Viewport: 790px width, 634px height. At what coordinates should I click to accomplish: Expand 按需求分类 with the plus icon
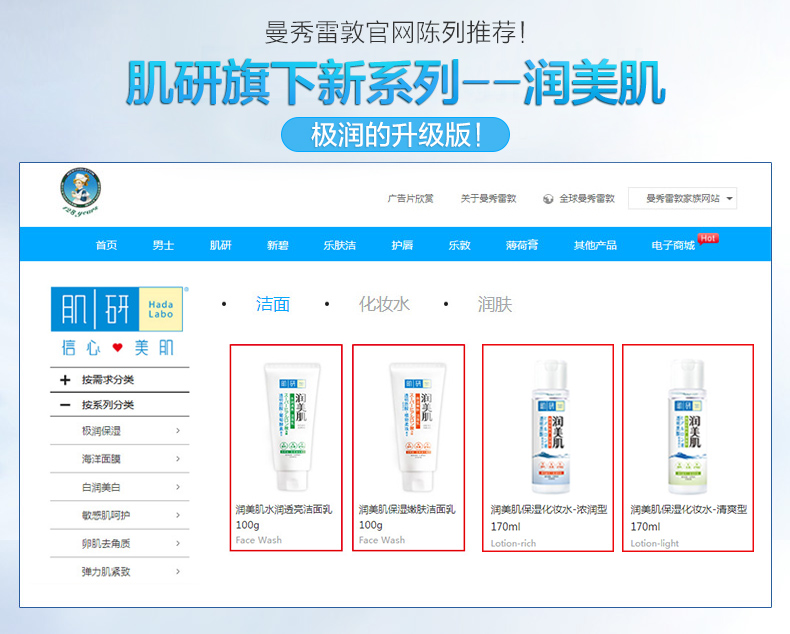(65, 380)
